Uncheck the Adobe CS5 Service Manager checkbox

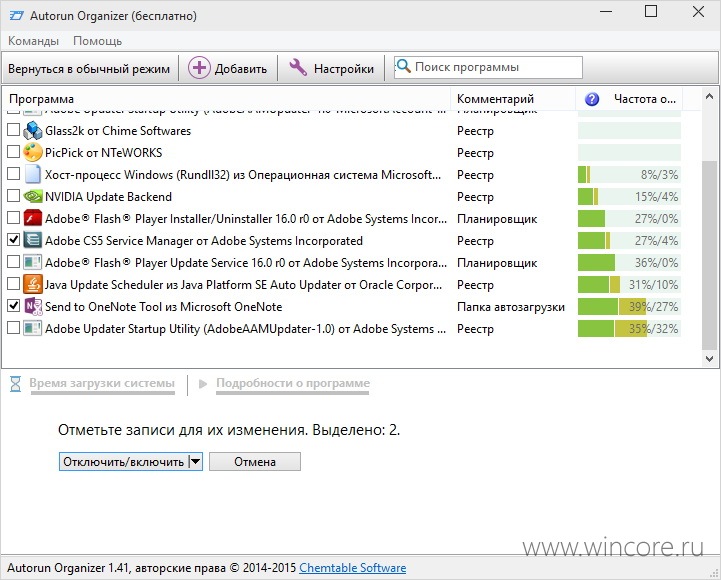tap(13, 239)
